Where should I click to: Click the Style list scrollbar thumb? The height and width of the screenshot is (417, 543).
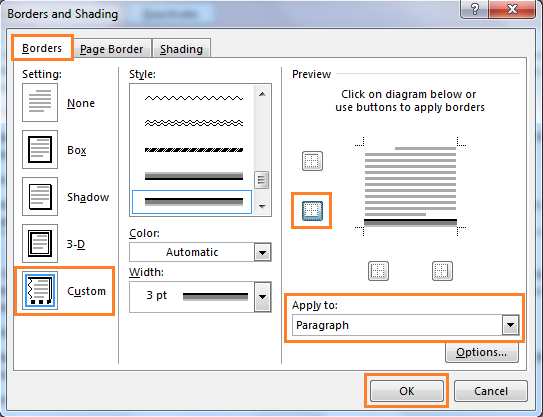pyautogui.click(x=261, y=180)
